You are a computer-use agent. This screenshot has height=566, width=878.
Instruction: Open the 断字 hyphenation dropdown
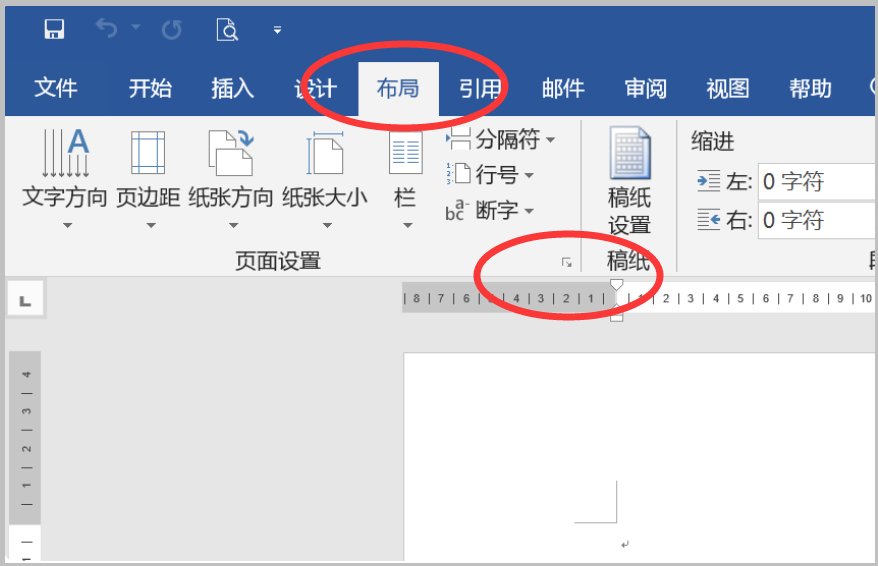[x=529, y=211]
